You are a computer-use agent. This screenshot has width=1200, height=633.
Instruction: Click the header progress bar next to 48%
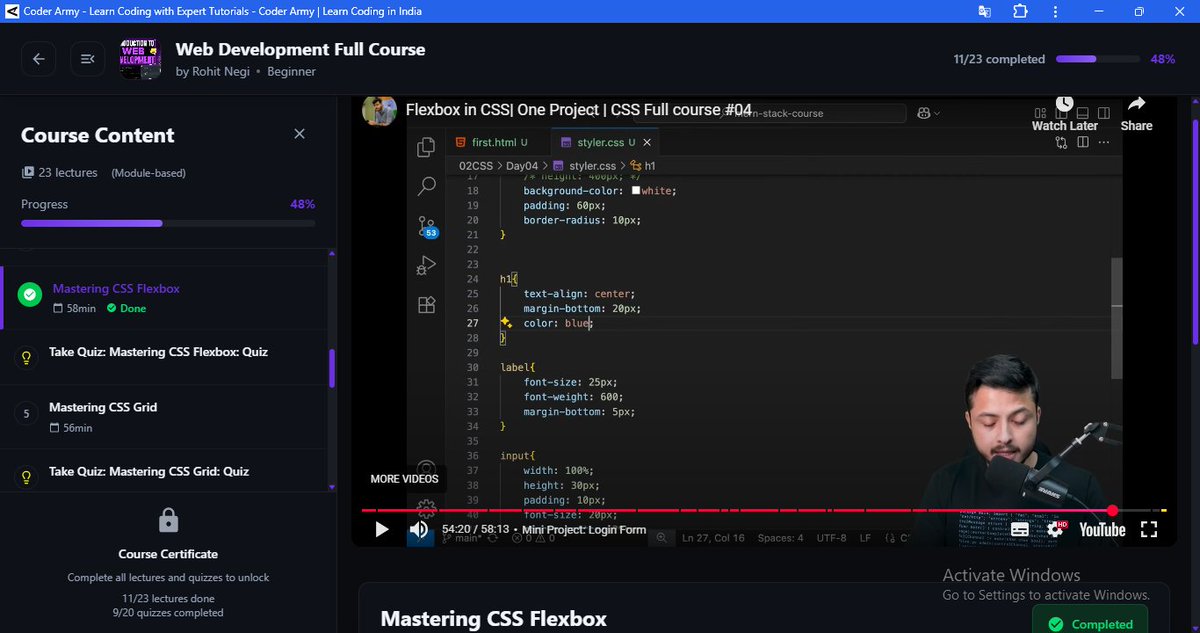(1097, 59)
